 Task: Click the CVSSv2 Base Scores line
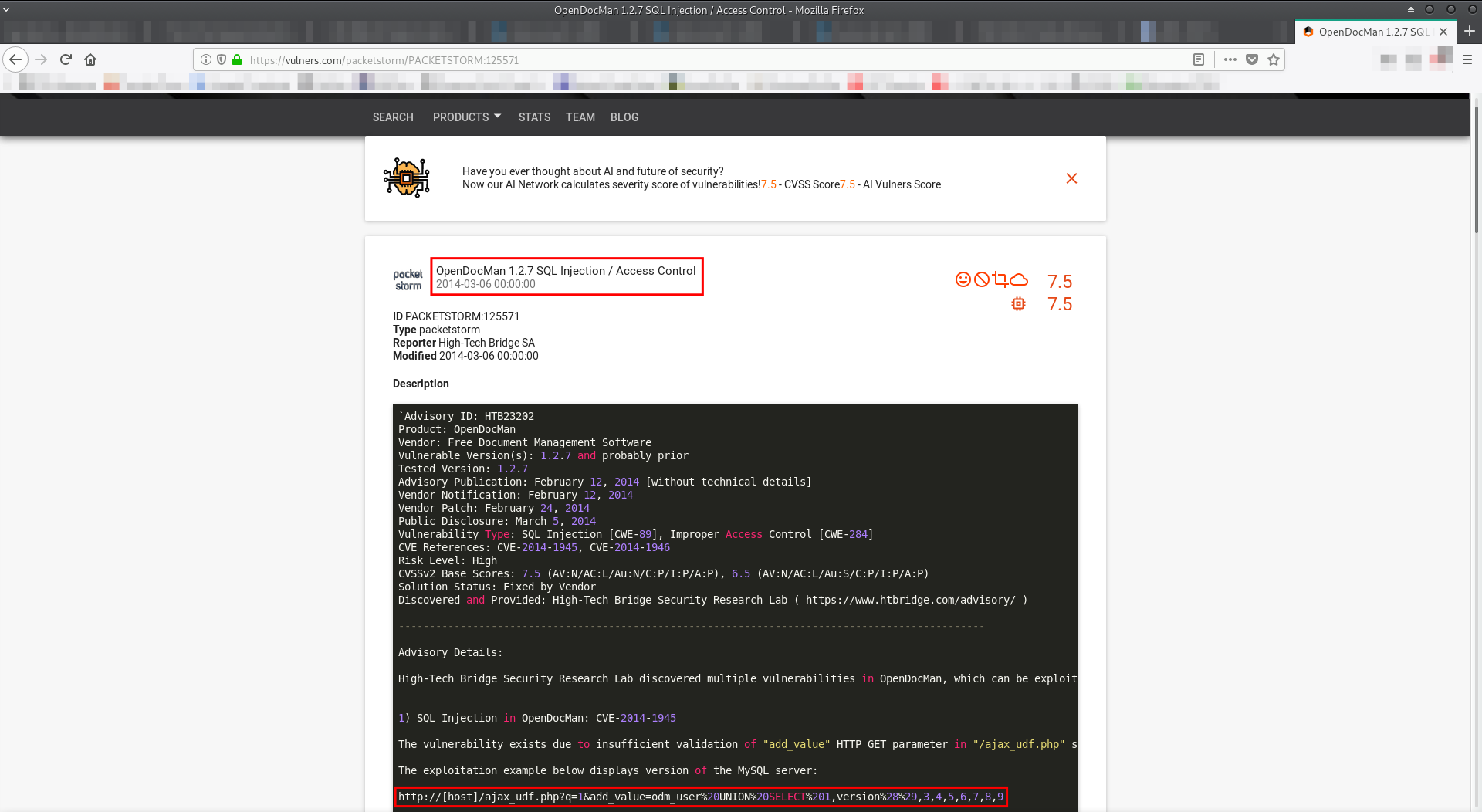click(664, 573)
